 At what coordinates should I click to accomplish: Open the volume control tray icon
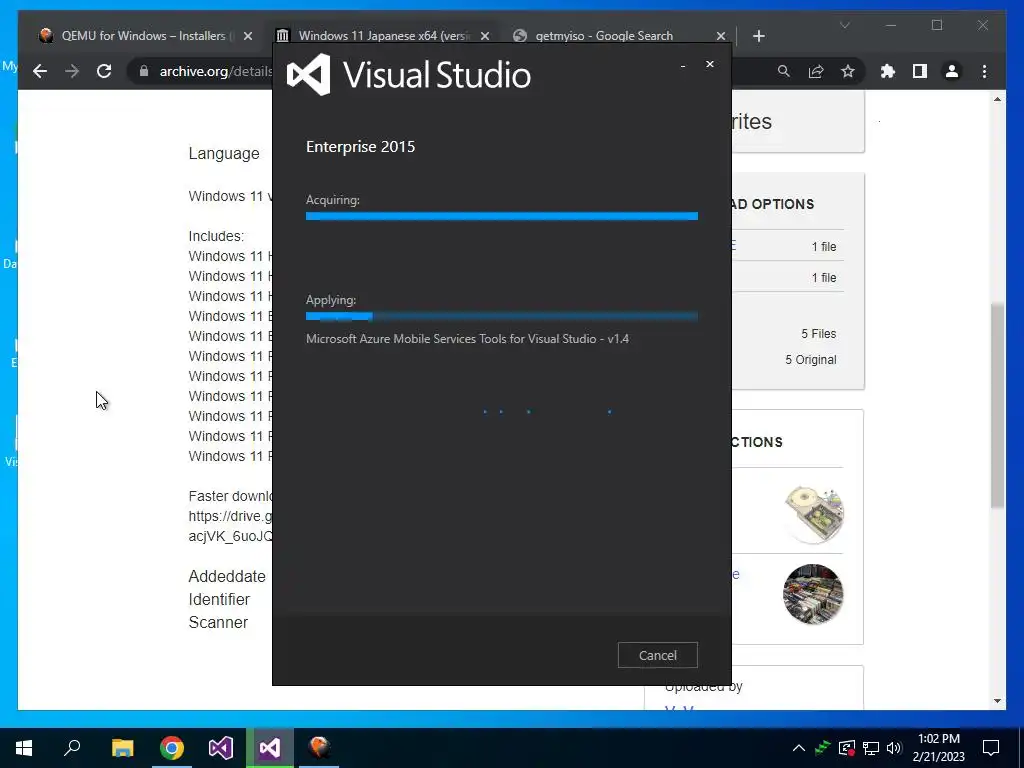tap(894, 748)
